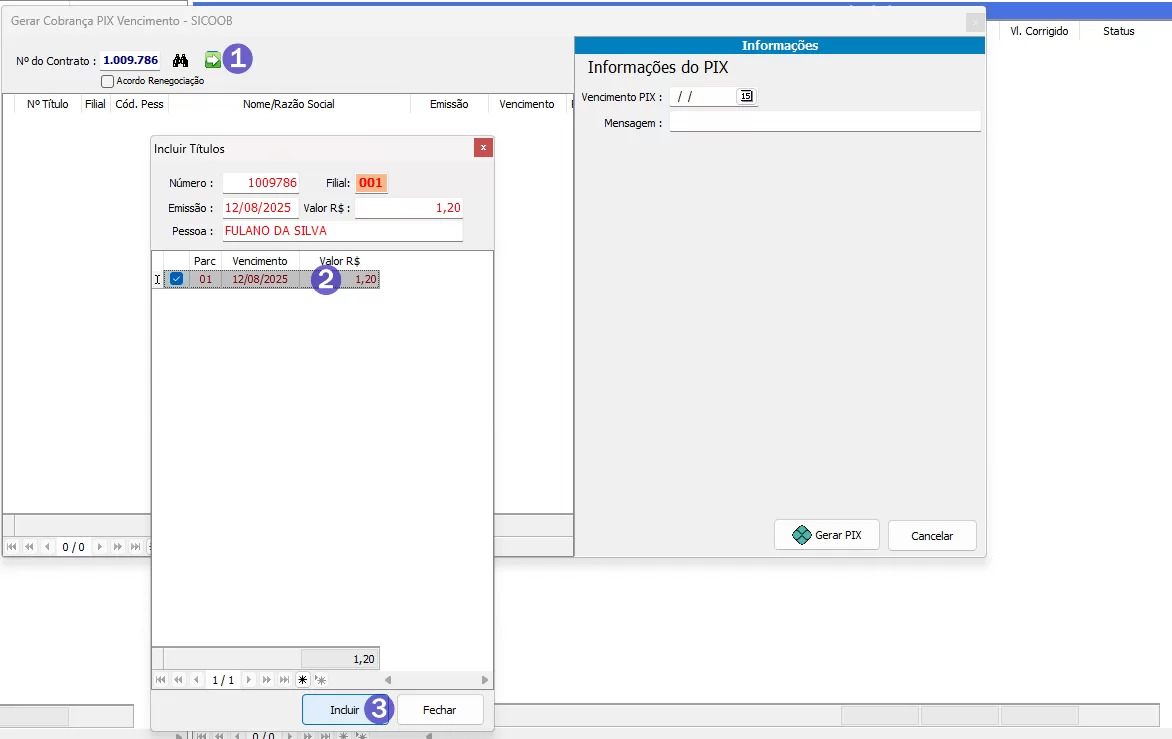Click the Gerar PIX button
The width and height of the screenshot is (1172, 739).
[x=826, y=535]
